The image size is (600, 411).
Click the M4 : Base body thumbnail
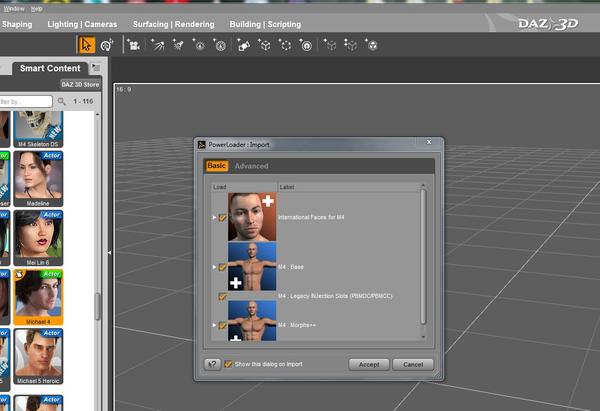pyautogui.click(x=252, y=266)
